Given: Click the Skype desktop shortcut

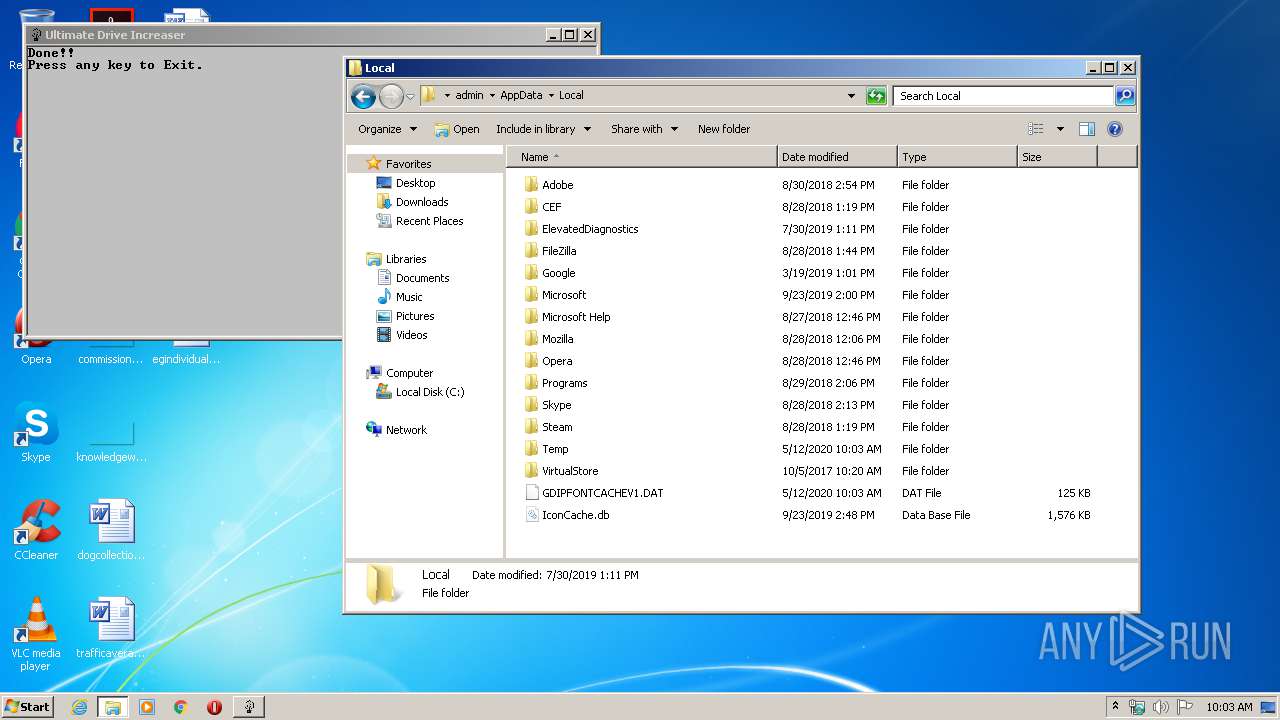Looking at the screenshot, I should click(x=36, y=433).
